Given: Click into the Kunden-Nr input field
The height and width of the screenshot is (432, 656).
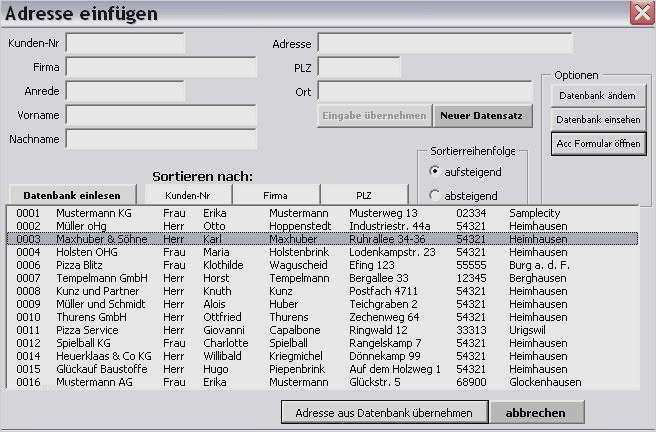Looking at the screenshot, I should (125, 43).
